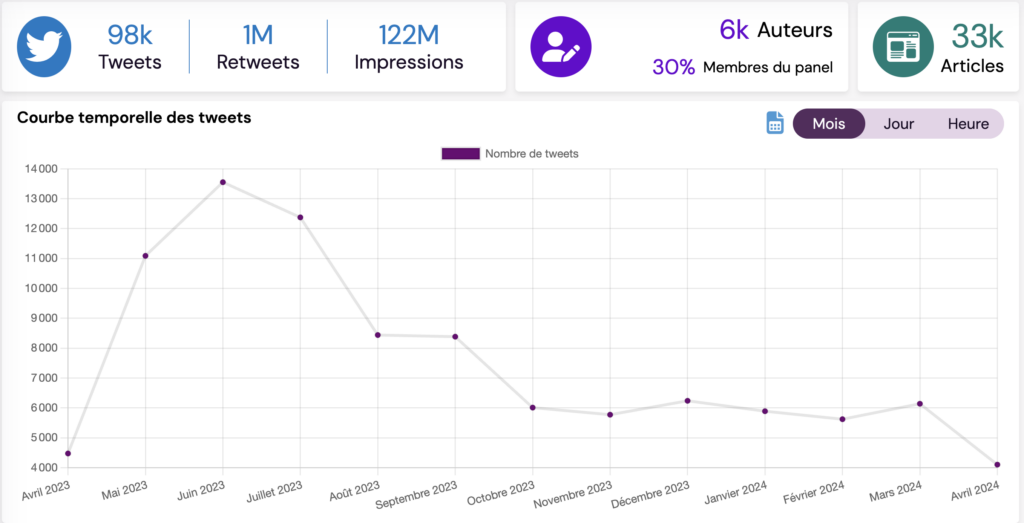The height and width of the screenshot is (523, 1024).
Task: Switch the chart to Jour view
Action: coord(898,124)
